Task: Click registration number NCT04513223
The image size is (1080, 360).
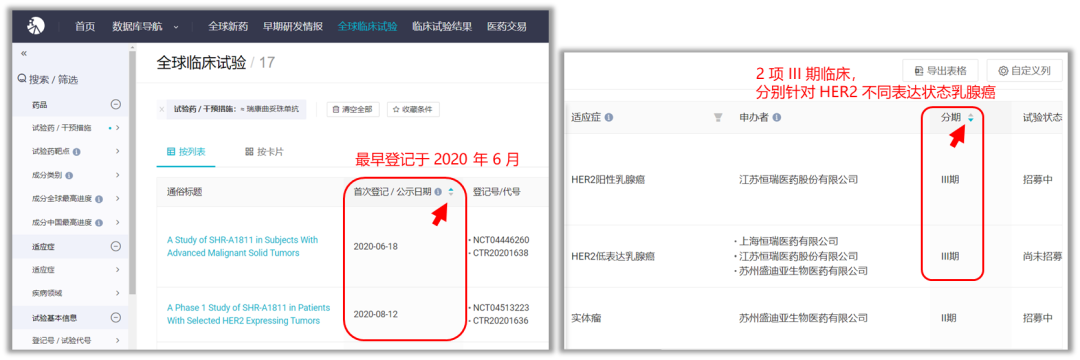Action: [500, 307]
